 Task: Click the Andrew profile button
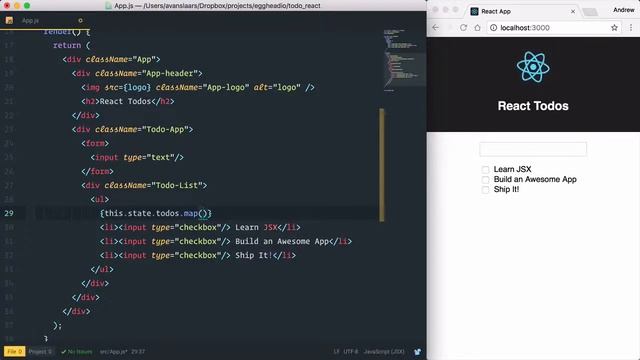coord(623,10)
